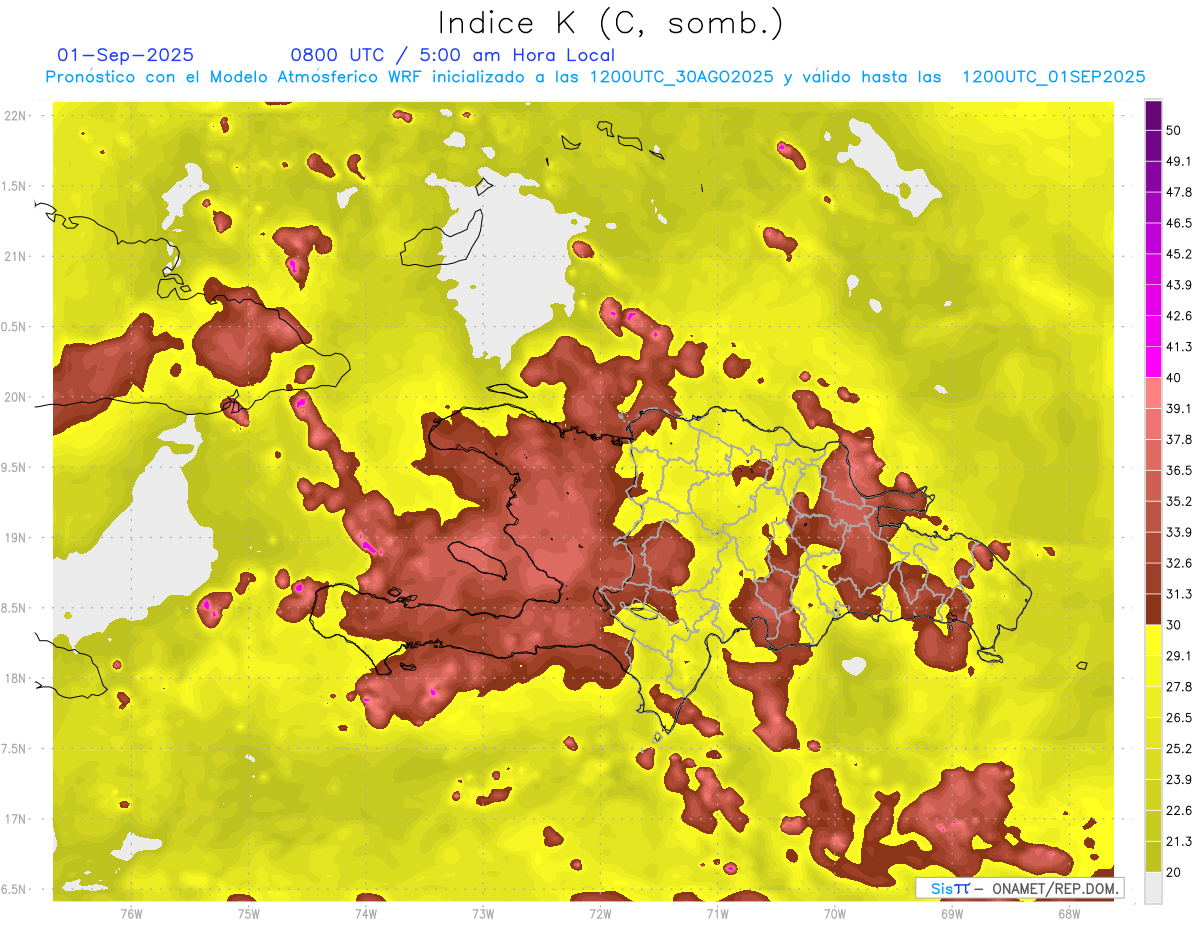The width and height of the screenshot is (1200, 927).
Task: Pick the dark brown swatch just above value 30
Action: pyautogui.click(x=1153, y=609)
